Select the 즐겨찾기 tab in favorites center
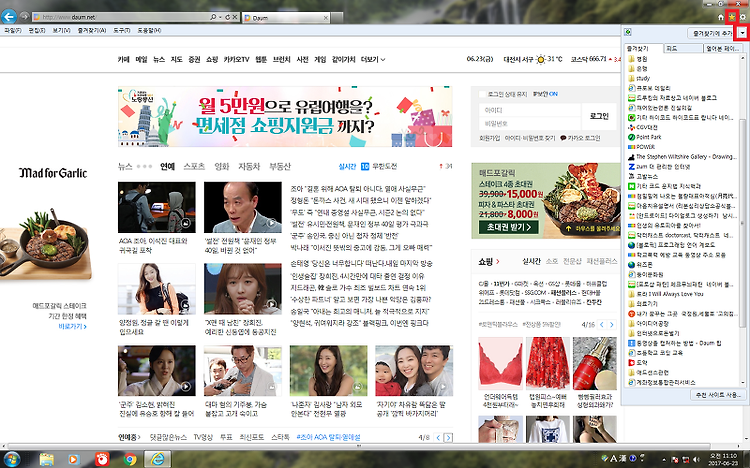Image resolution: width=750 pixels, height=468 pixels. 644,48
